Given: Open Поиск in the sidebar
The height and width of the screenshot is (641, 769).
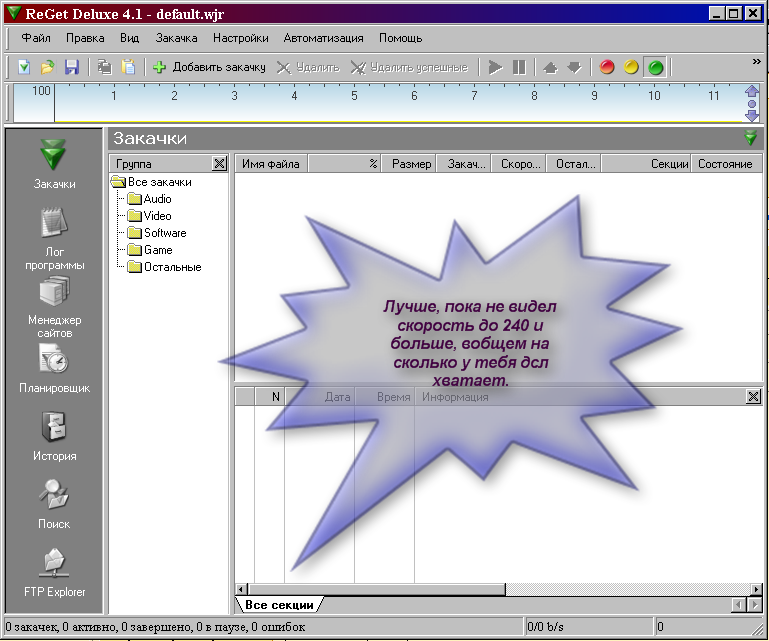Looking at the screenshot, I should coord(54,504).
